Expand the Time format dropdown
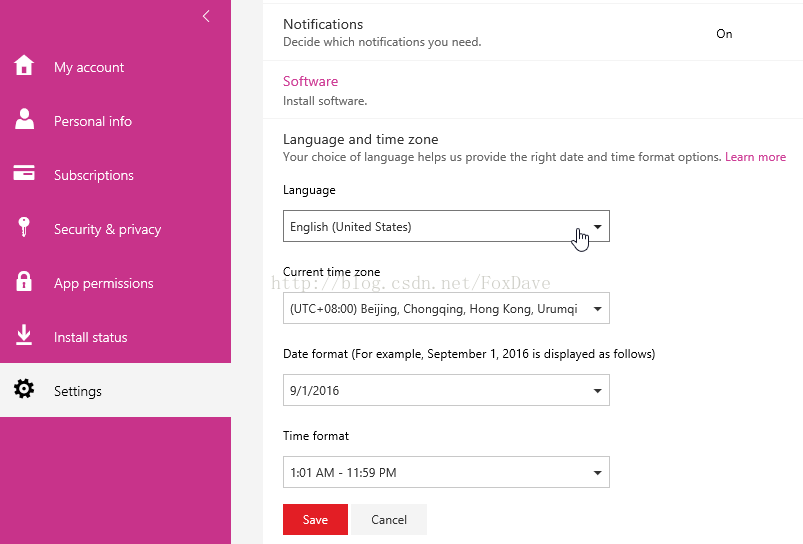 point(446,472)
